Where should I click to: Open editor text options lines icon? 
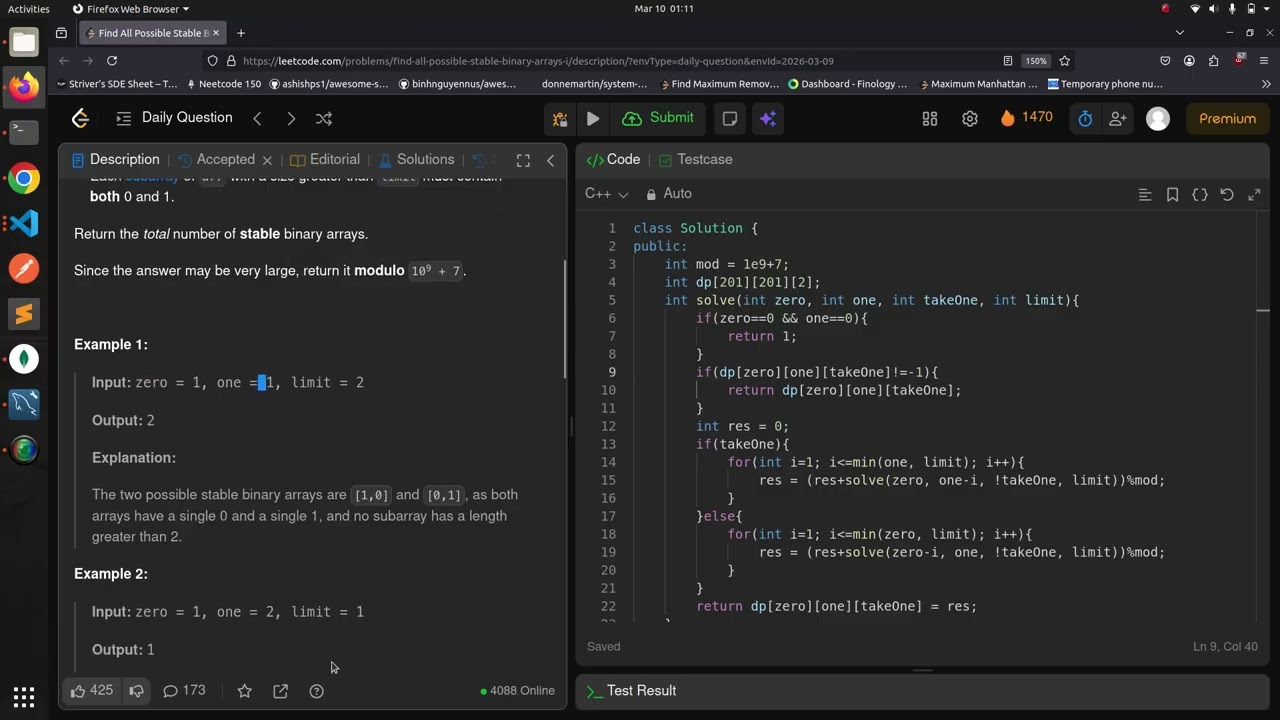tap(1145, 195)
